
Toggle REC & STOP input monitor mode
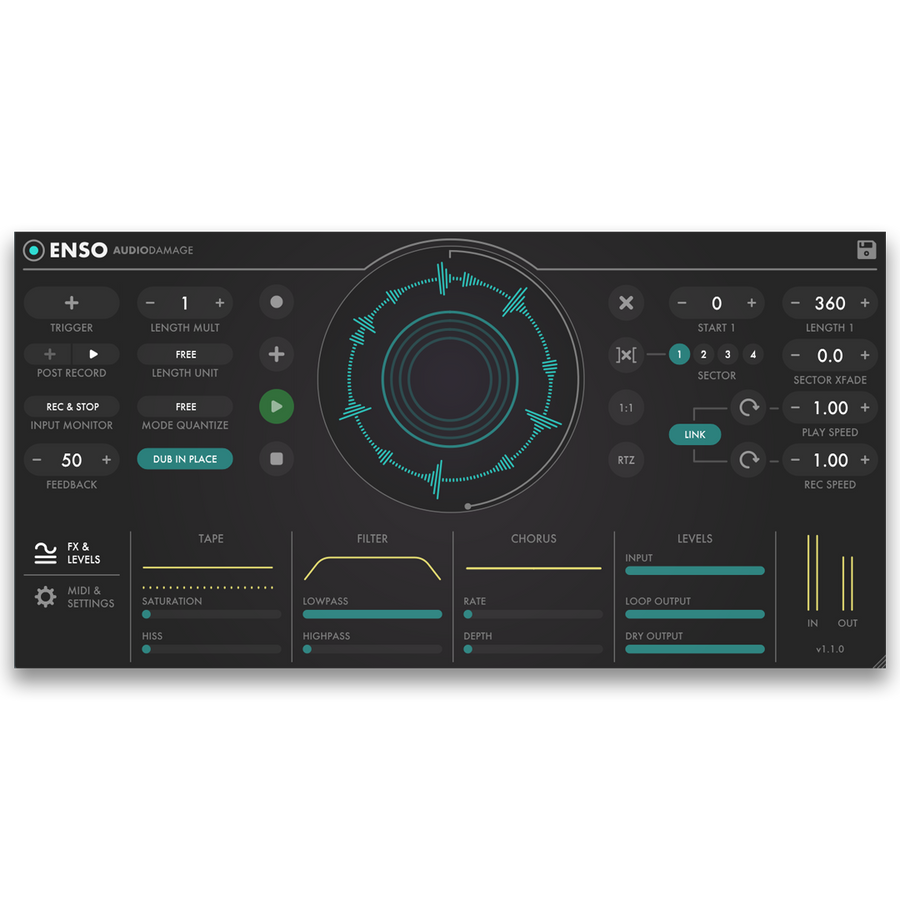point(71,406)
